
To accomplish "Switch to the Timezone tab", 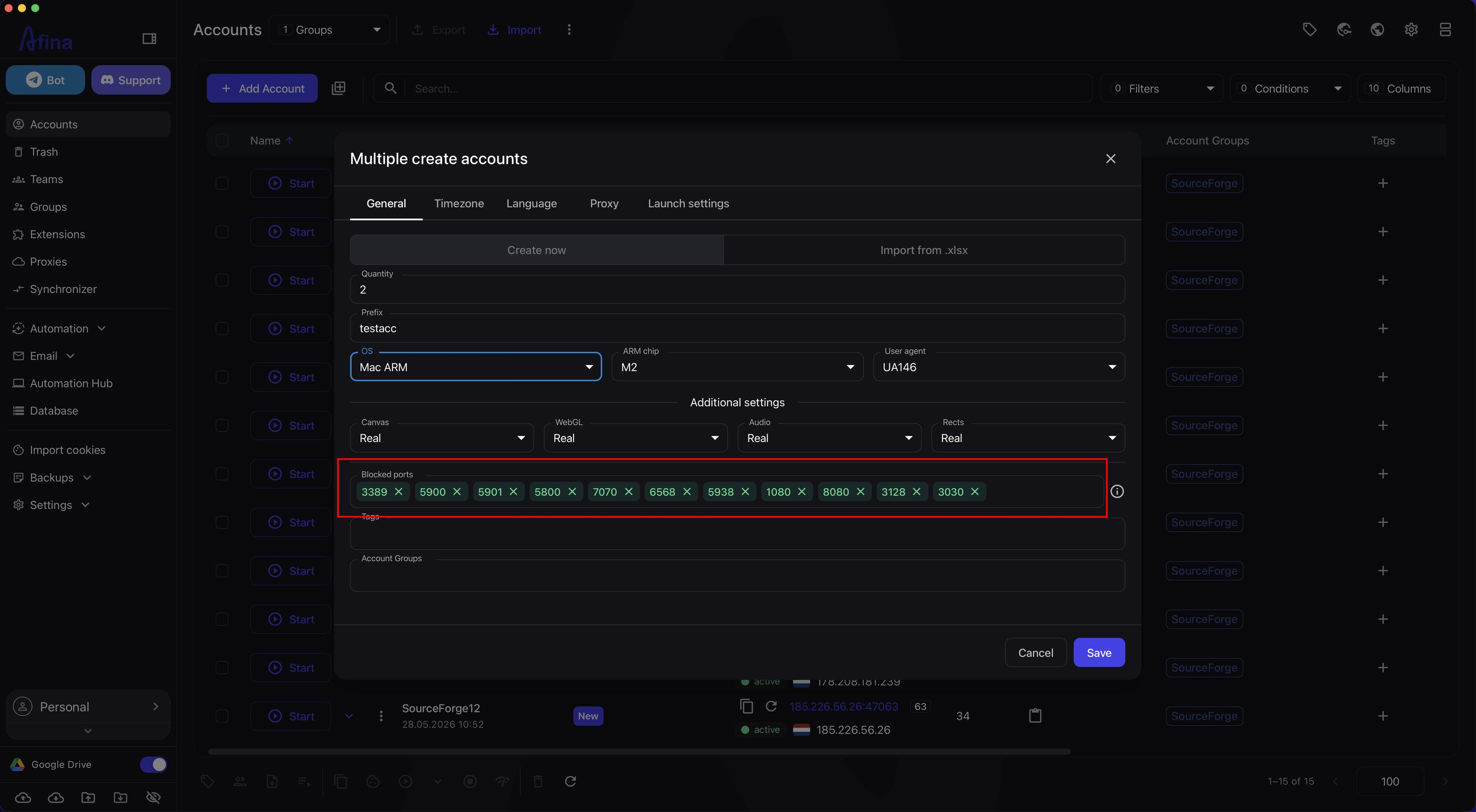I will point(459,203).
